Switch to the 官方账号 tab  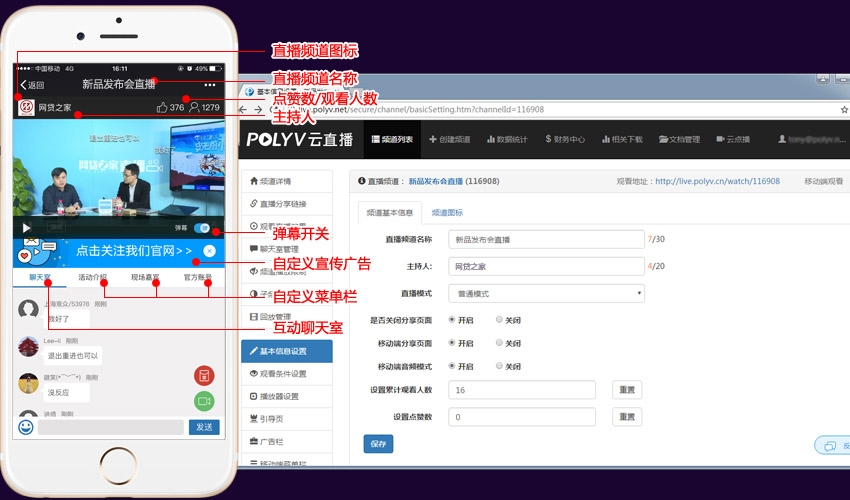[197, 277]
